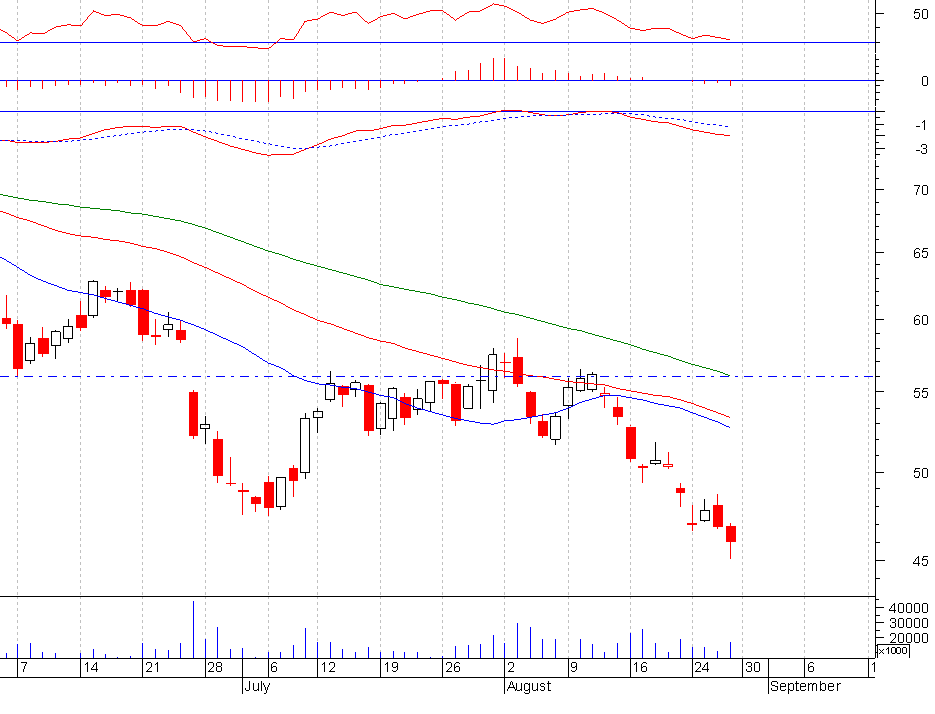Select the '26' date label on time axis
Image resolution: width=935 pixels, height=714 pixels.
coord(453,667)
